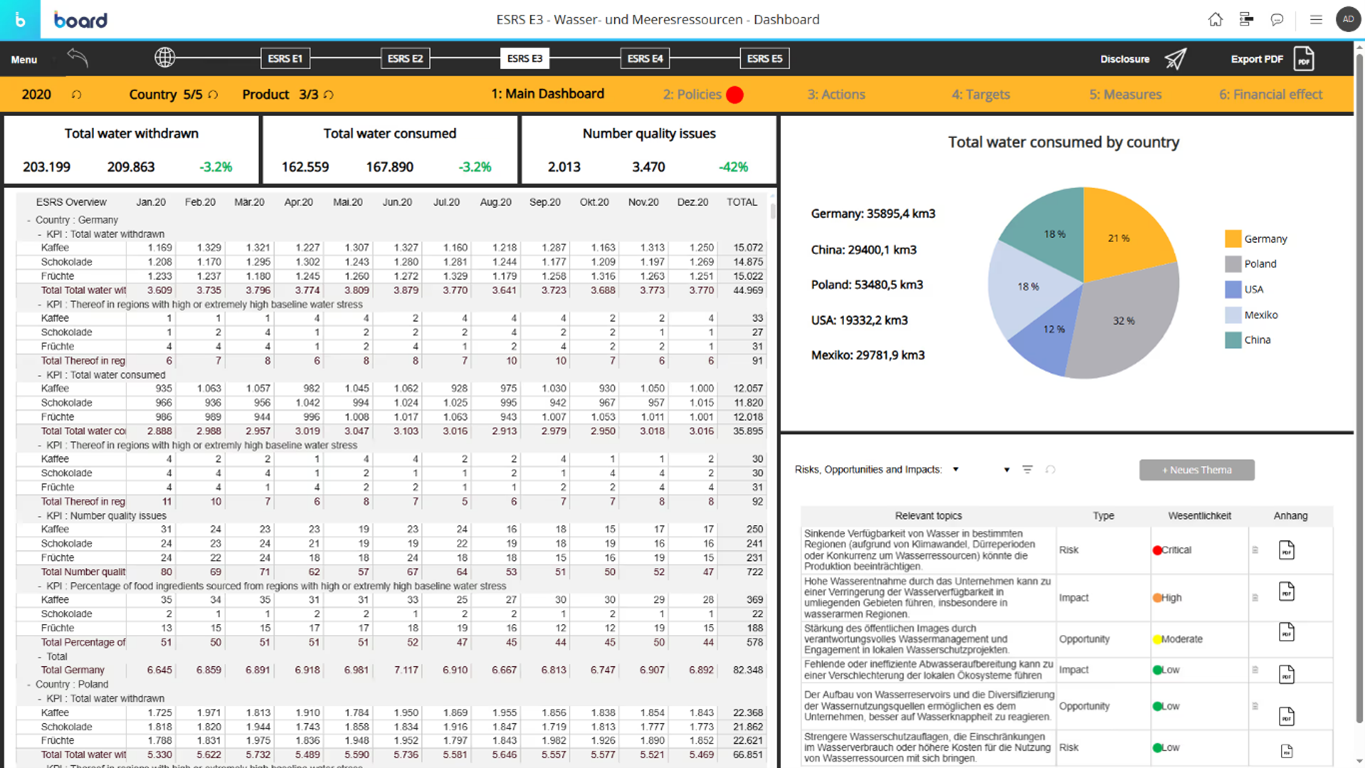Collapse the Country : Germany group
This screenshot has width=1365, height=768.
coord(29,220)
